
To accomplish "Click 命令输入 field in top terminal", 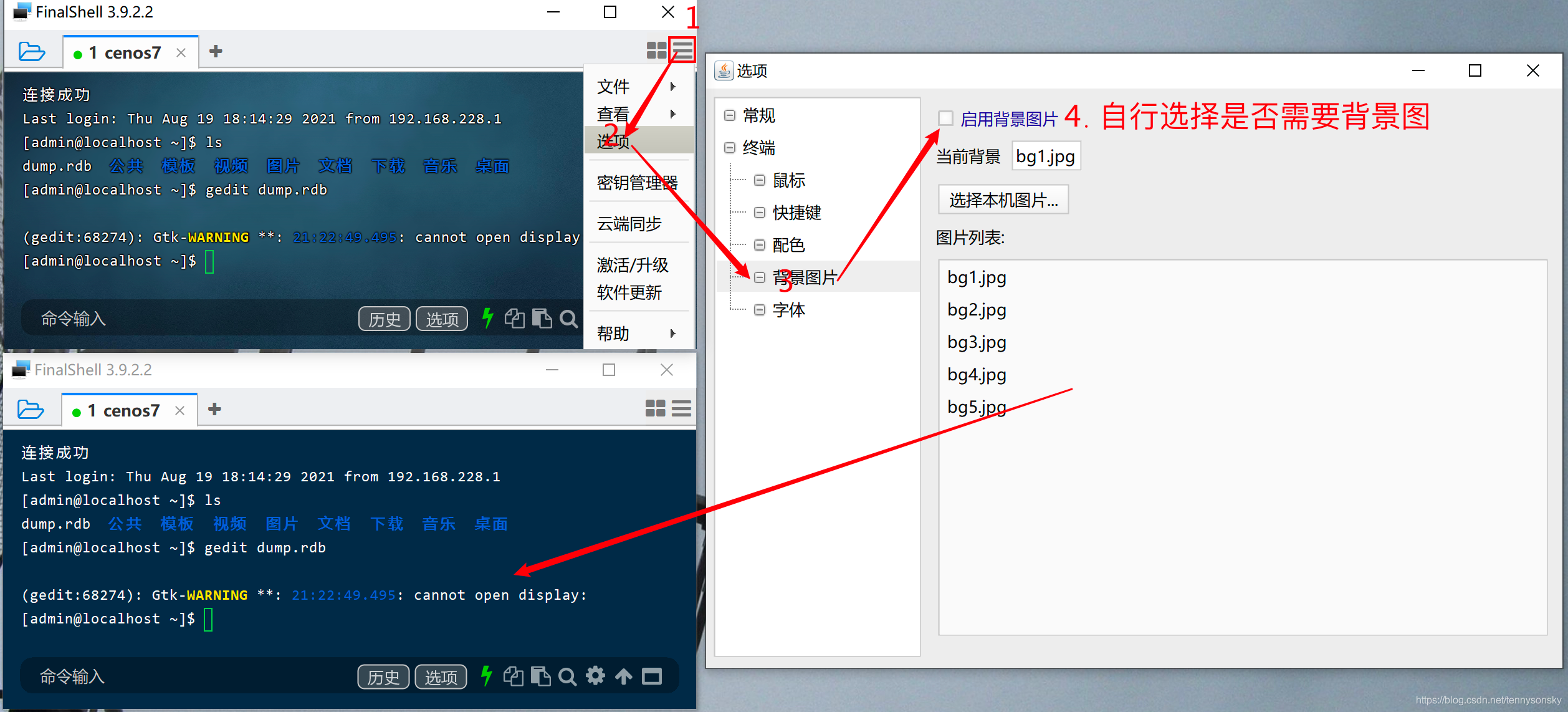I will coord(187,319).
